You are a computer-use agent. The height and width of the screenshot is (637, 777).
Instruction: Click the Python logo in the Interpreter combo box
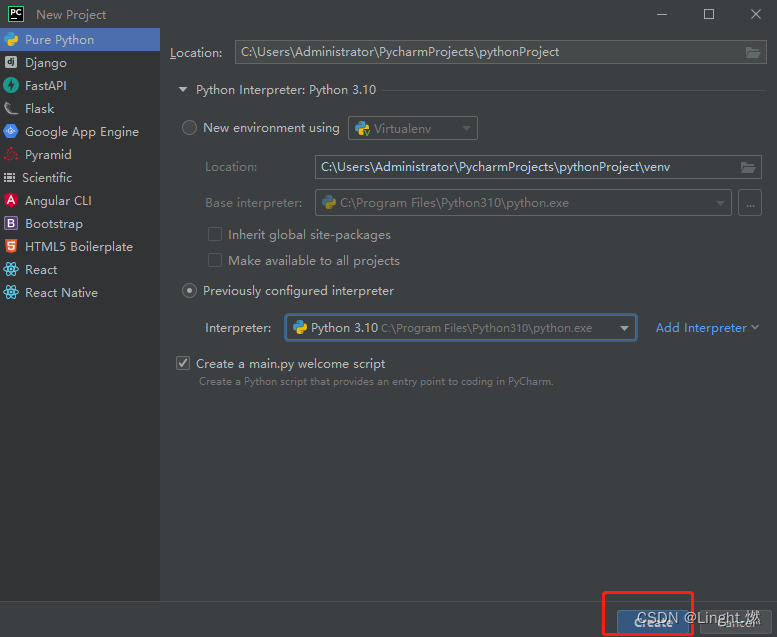coord(300,327)
